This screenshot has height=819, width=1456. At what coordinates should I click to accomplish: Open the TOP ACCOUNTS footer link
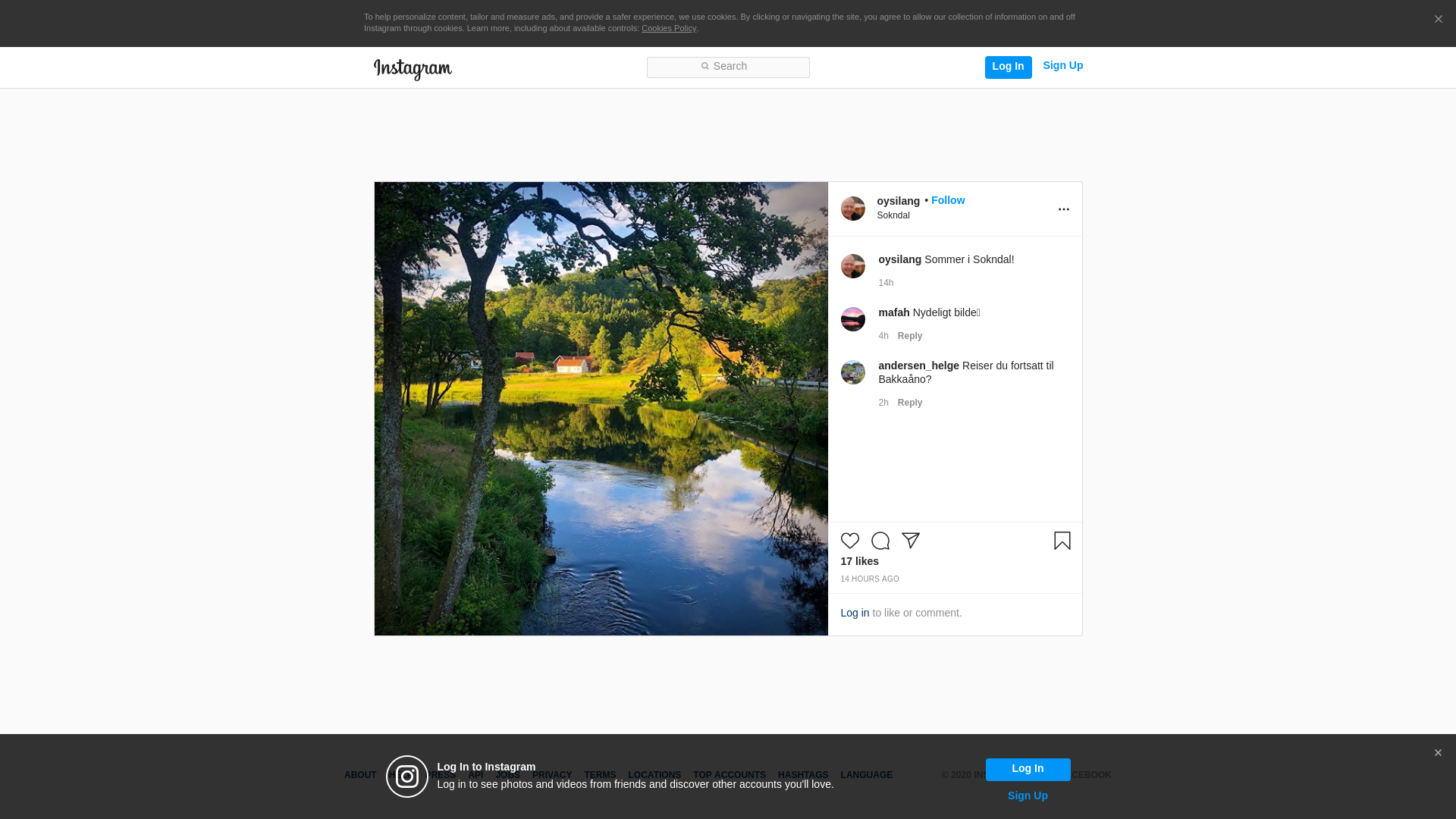(730, 775)
